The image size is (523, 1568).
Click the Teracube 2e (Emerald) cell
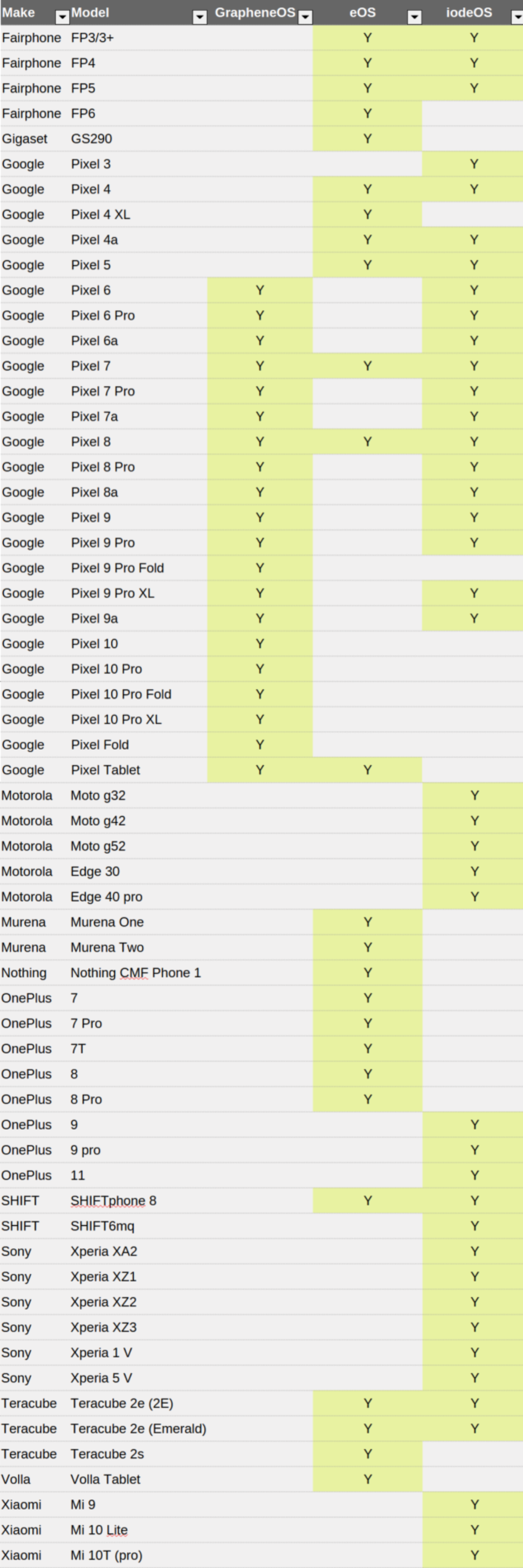[x=139, y=1428]
